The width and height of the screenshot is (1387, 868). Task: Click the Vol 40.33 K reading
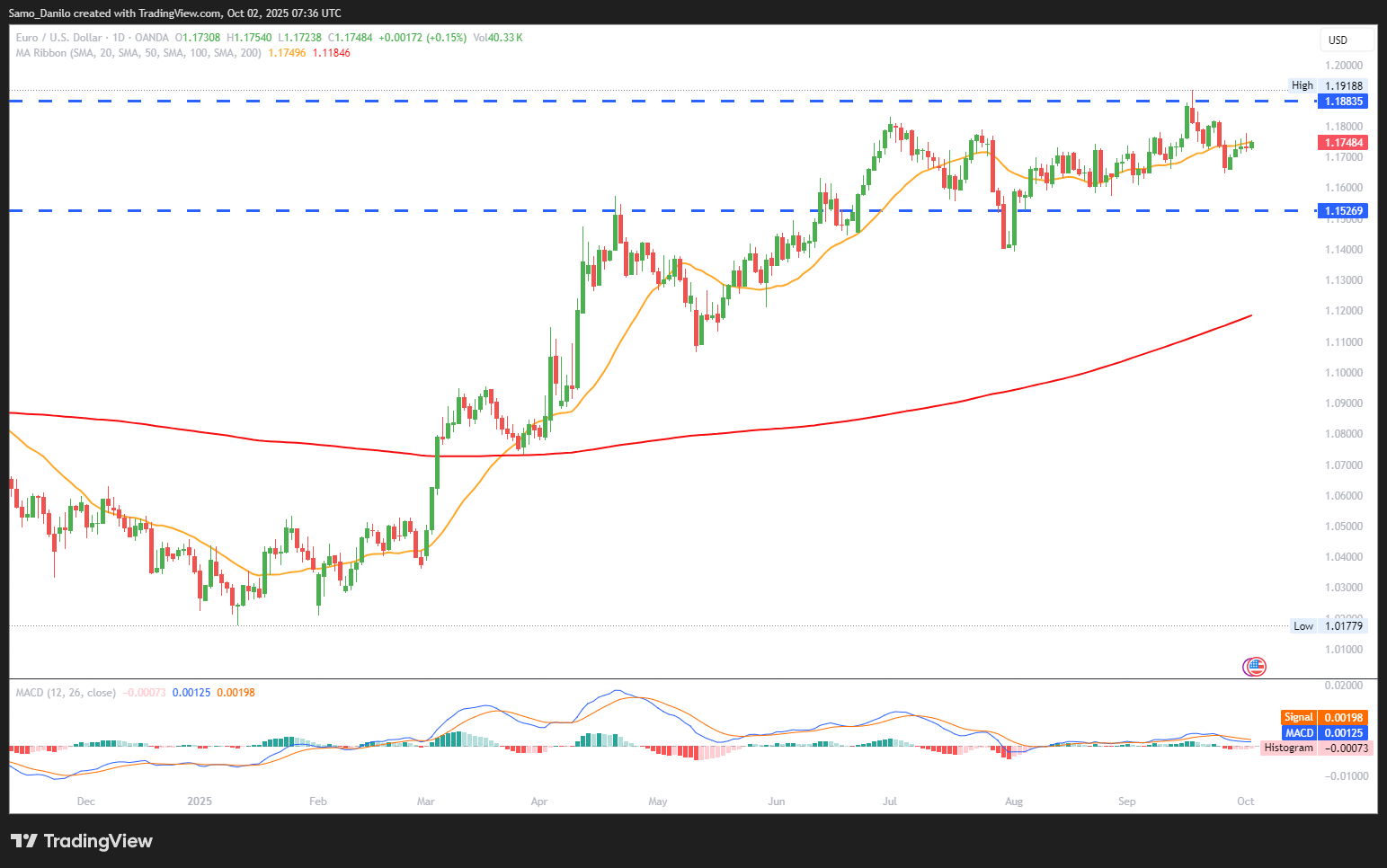(x=498, y=38)
